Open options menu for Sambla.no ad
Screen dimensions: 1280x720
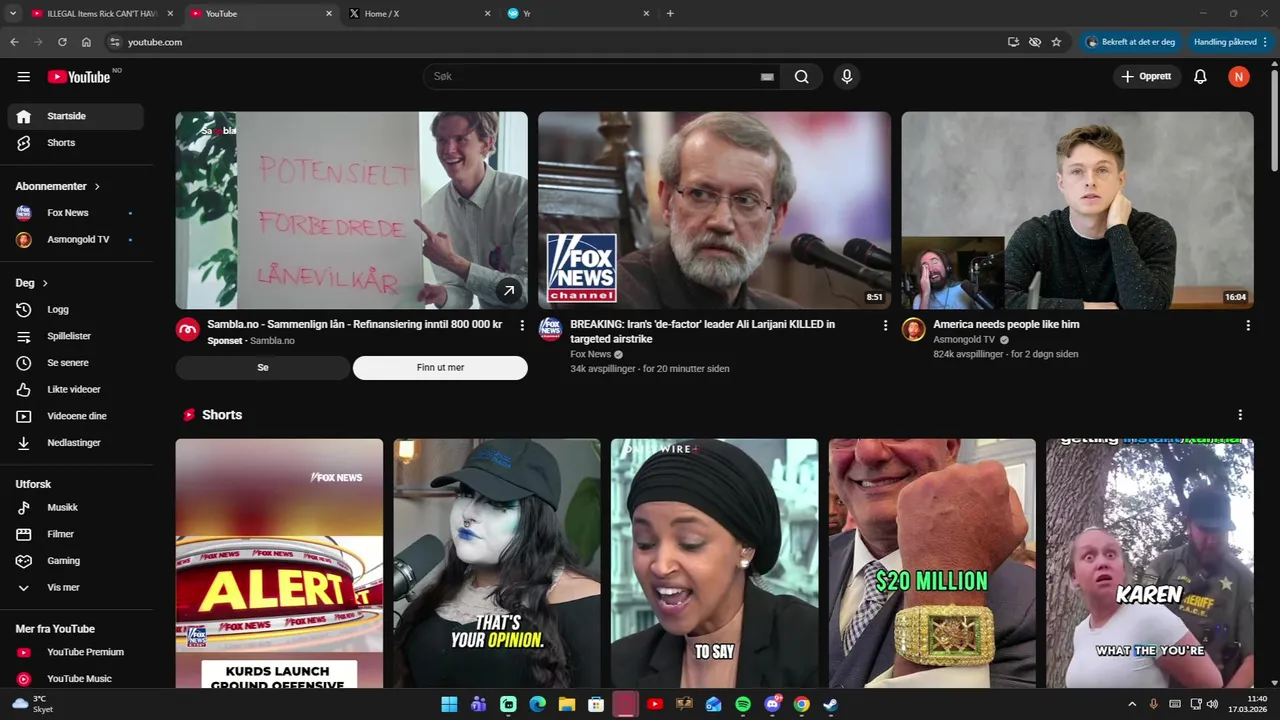[522, 325]
